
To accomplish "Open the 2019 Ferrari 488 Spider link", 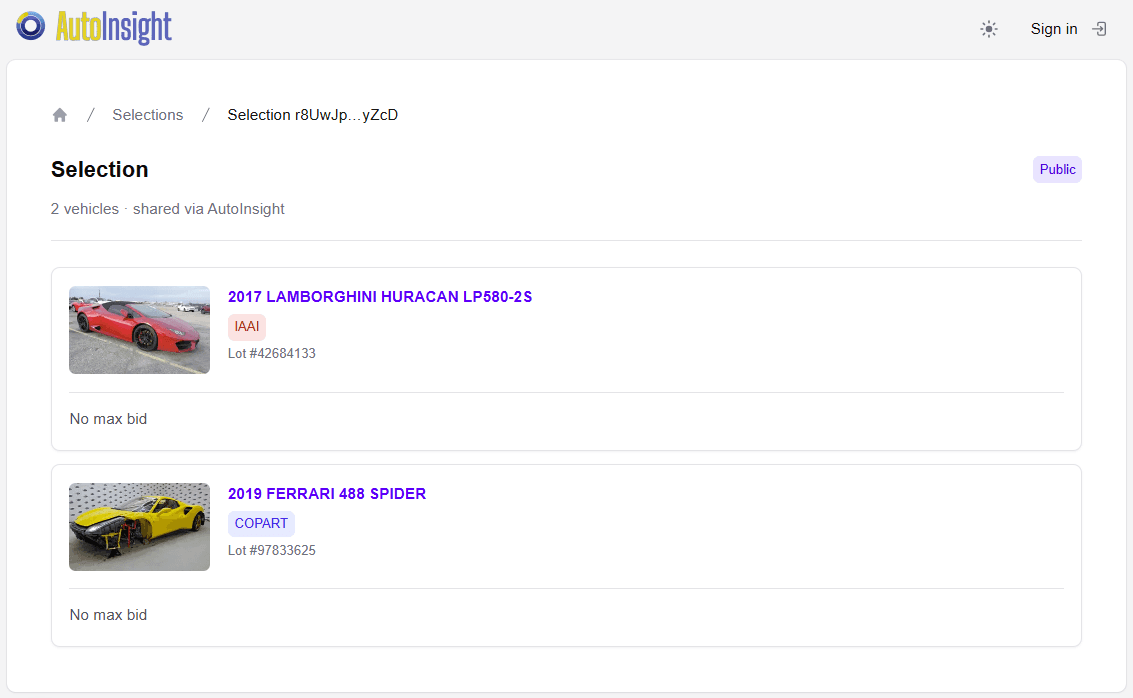I will click(x=327, y=494).
